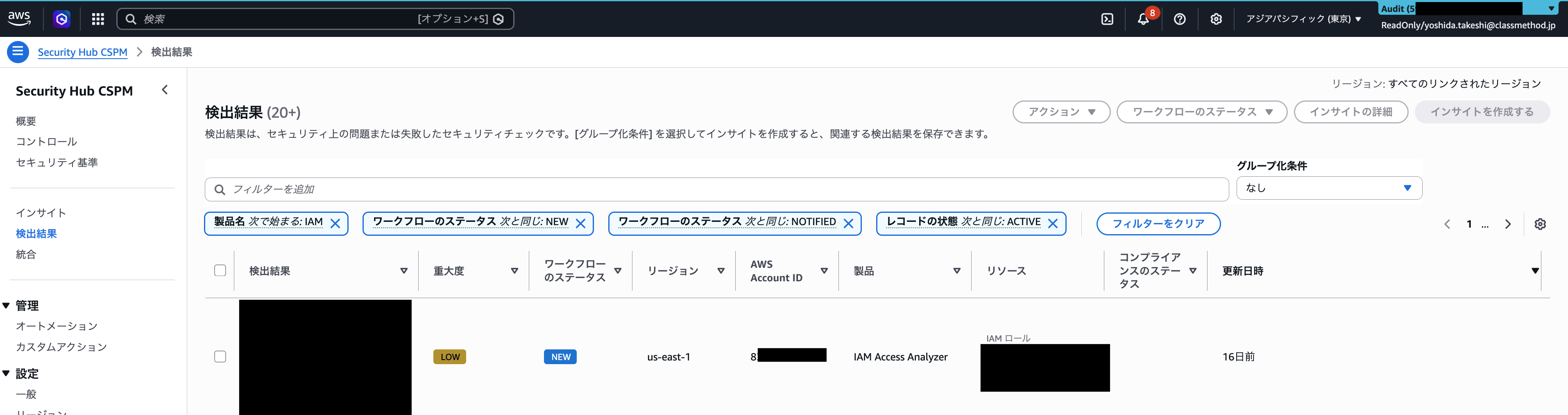Viewport: 1568px width, 415px height.
Task: Open 概要 in the side navigation
Action: click(26, 121)
